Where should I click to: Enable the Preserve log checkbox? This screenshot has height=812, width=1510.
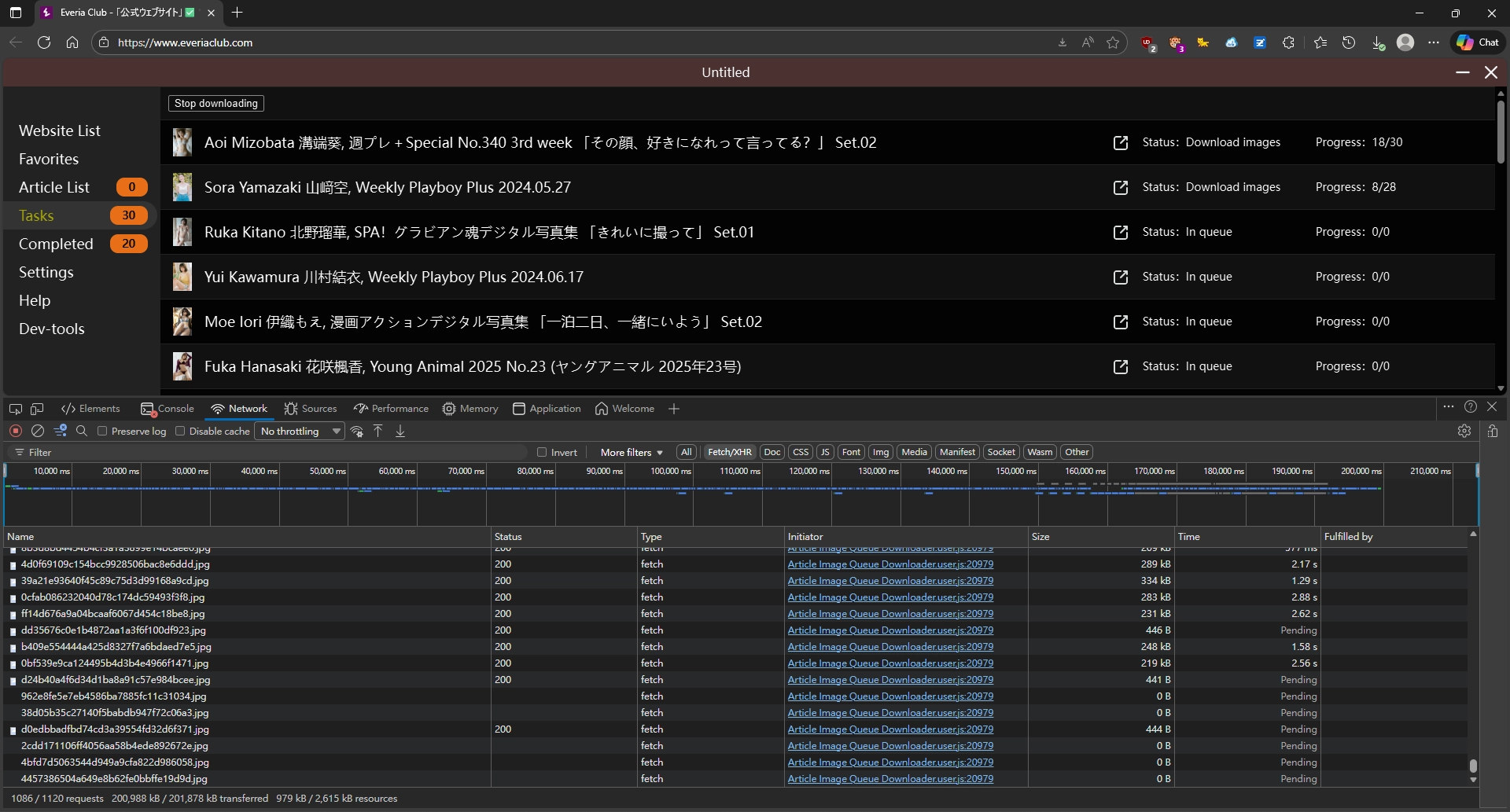coord(102,431)
